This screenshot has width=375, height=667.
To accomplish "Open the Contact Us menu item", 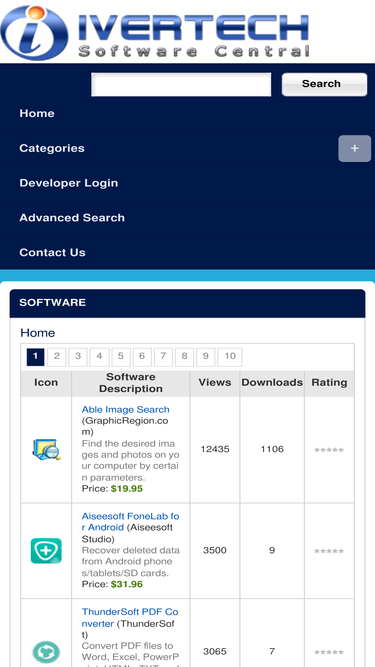I will coord(52,253).
